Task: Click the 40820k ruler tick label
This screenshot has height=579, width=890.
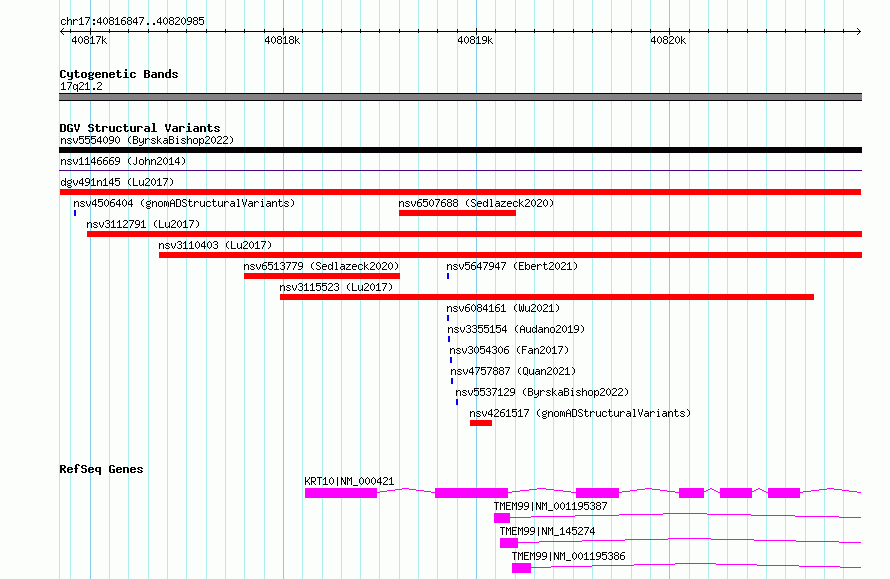Action: (668, 40)
